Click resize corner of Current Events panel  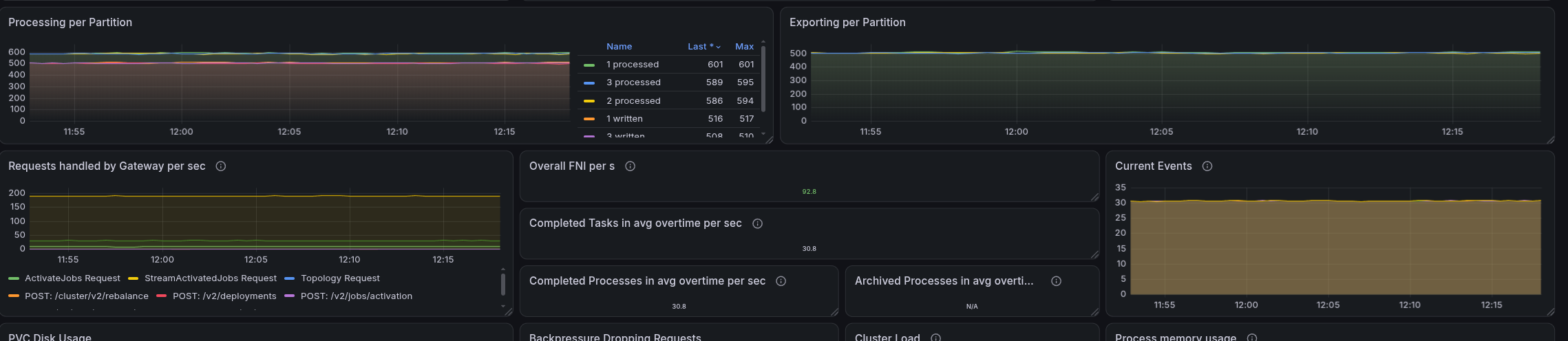pos(1550,312)
